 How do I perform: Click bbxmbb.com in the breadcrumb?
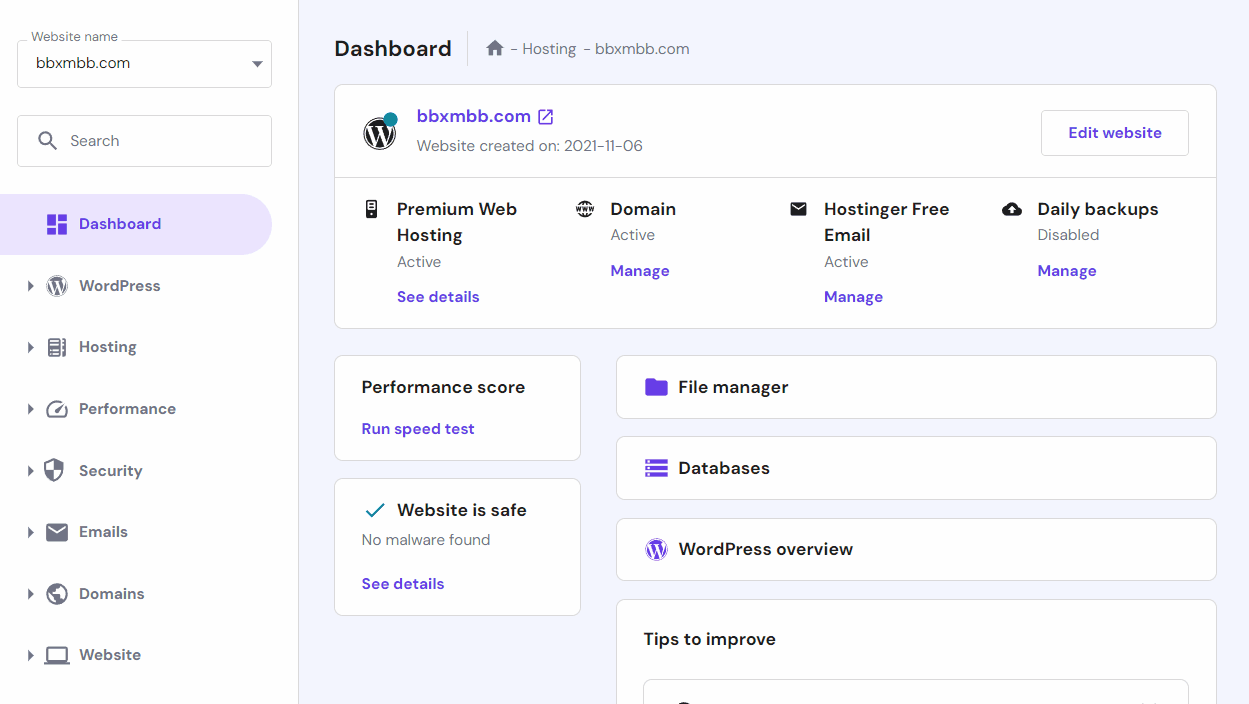[x=642, y=49]
